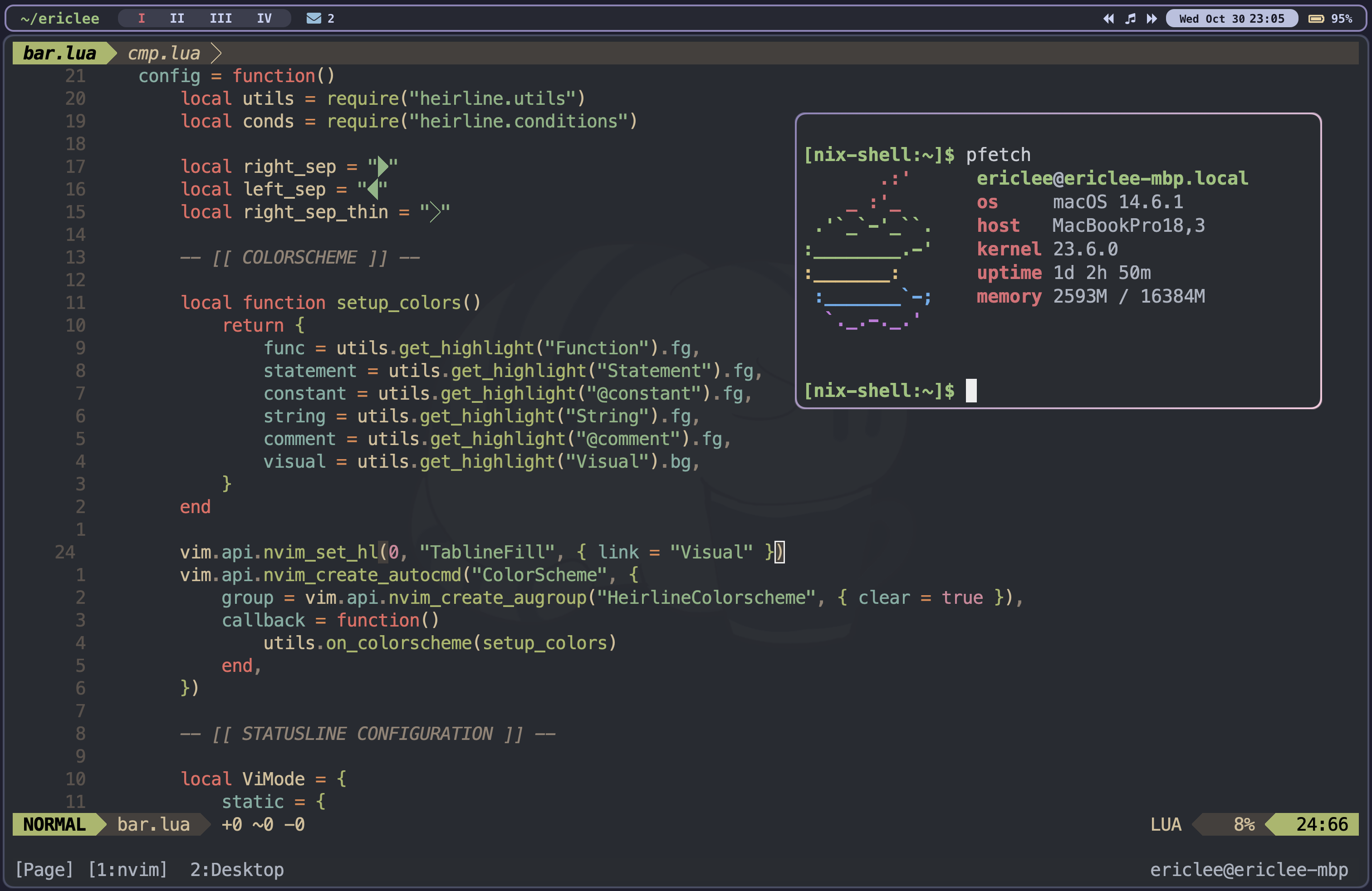Click the line number 24 in gutter
The width and height of the screenshot is (1372, 891).
click(64, 552)
